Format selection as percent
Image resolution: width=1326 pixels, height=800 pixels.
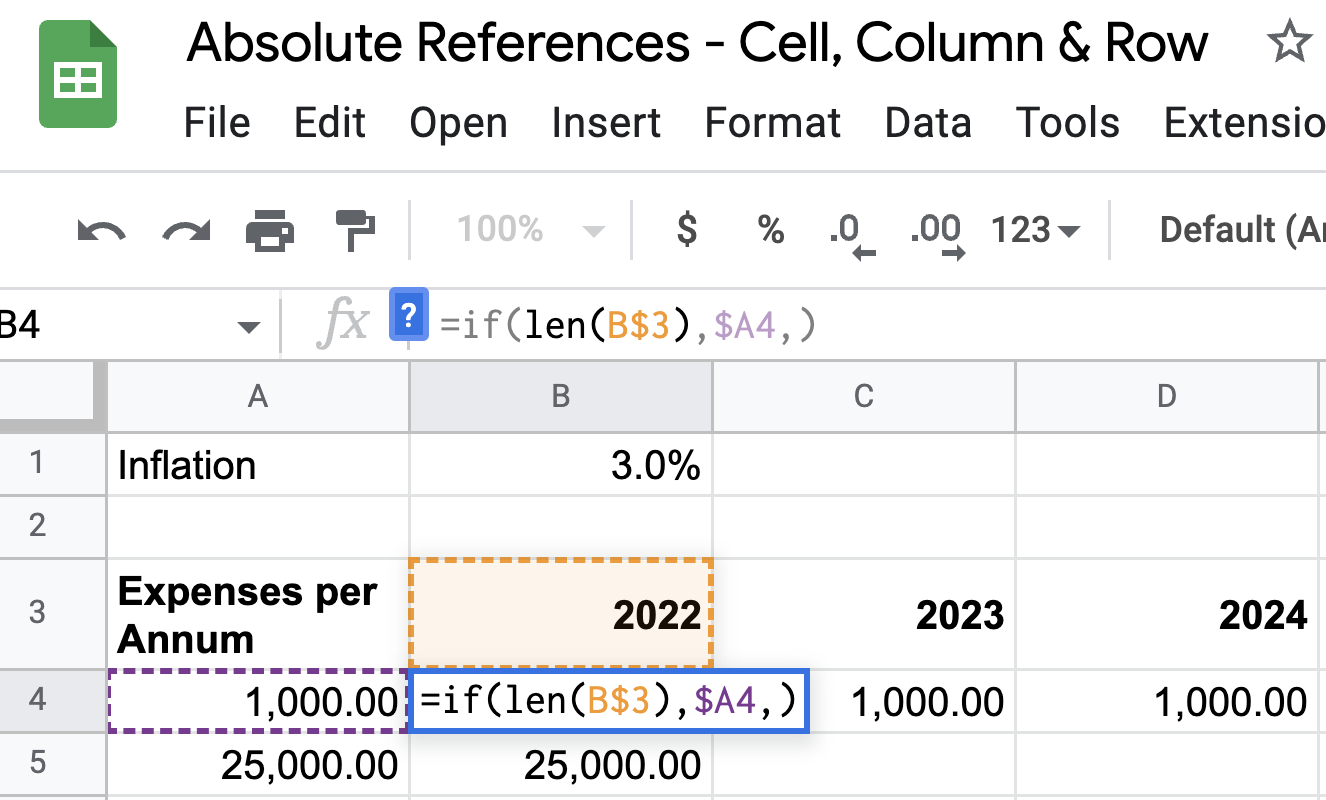point(769,230)
